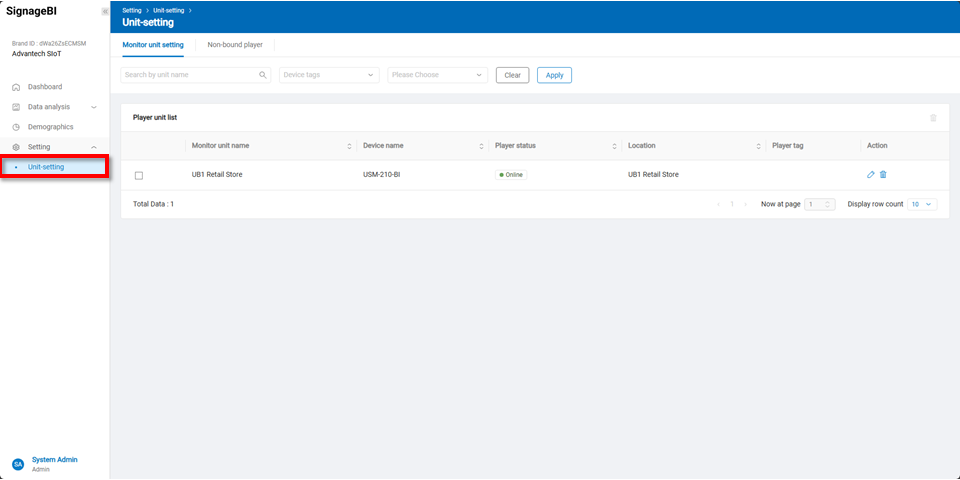Go to Demographics in the sidebar

point(50,127)
